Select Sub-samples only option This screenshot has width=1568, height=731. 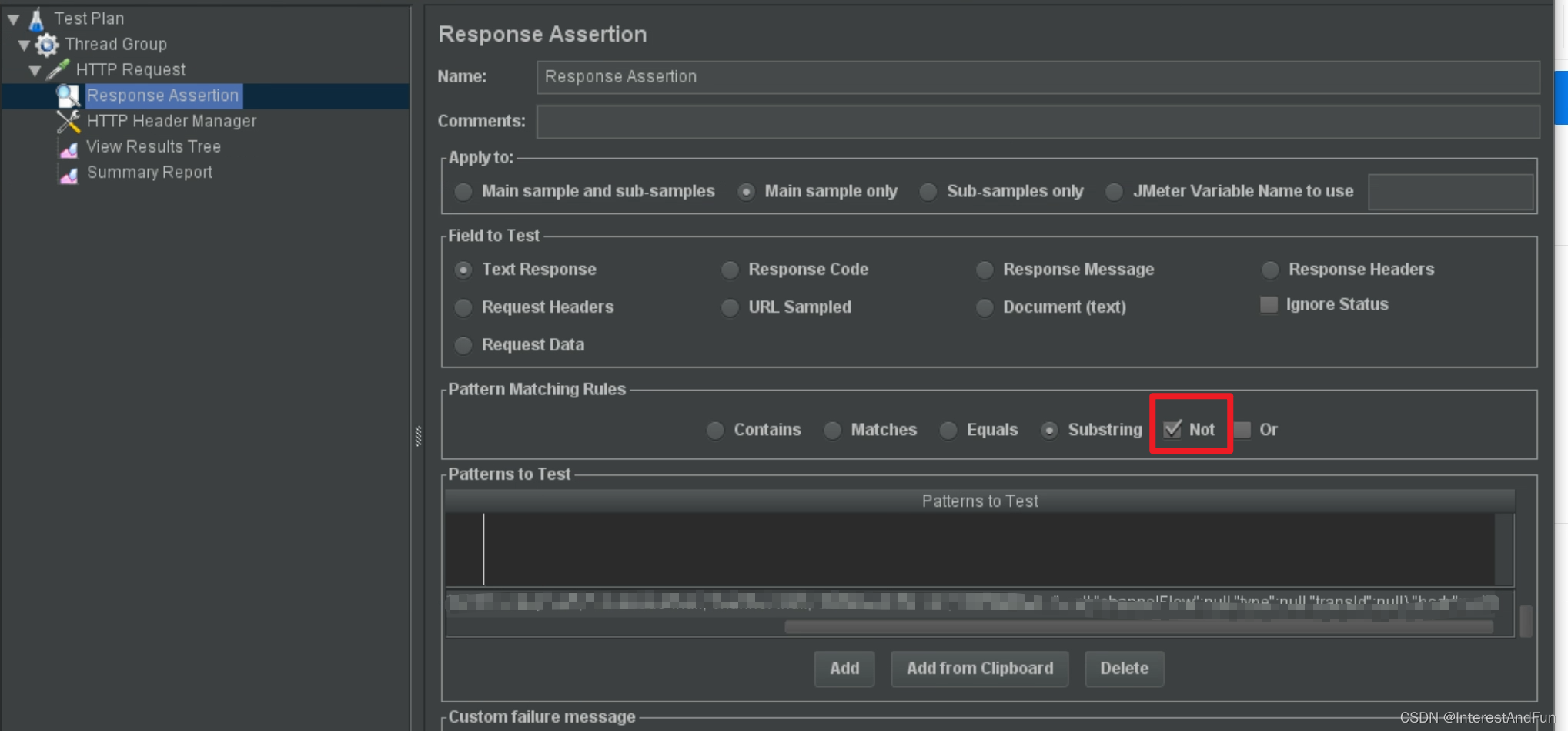(x=928, y=192)
